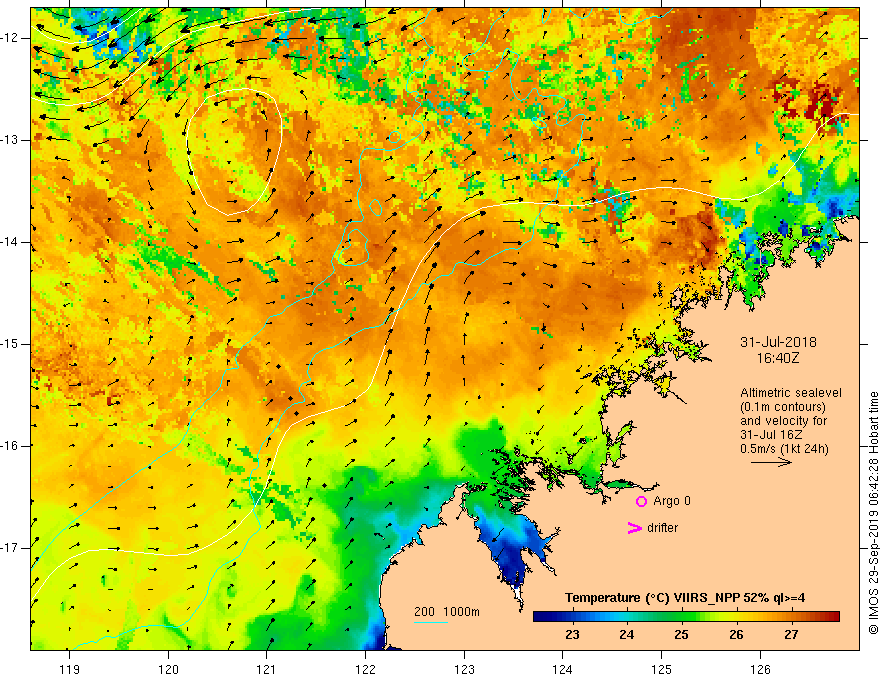
Task: Click the IMOS copyright timestamp text
Action: [x=873, y=513]
